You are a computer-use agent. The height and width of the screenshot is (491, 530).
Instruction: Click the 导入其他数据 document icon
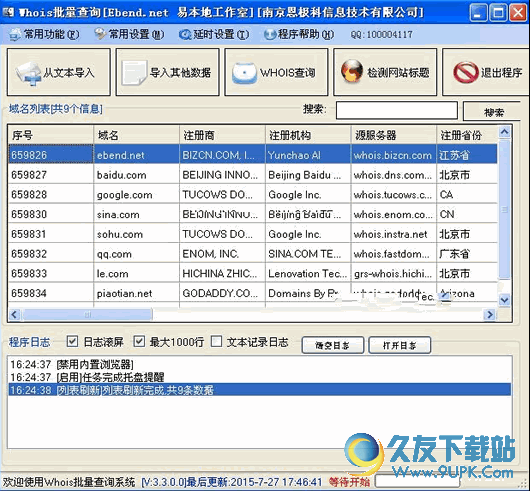(134, 72)
